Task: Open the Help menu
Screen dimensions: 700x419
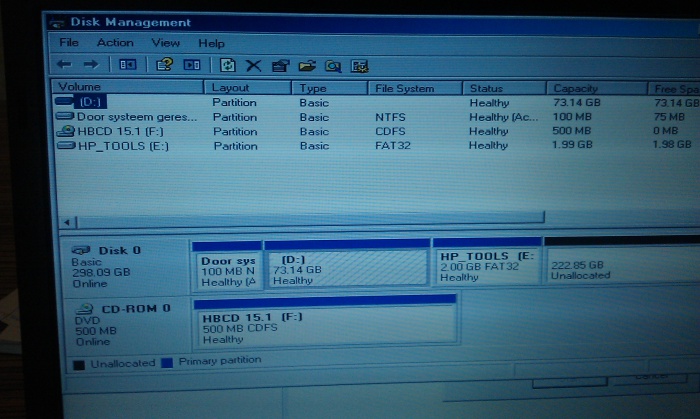Action: click(x=211, y=43)
